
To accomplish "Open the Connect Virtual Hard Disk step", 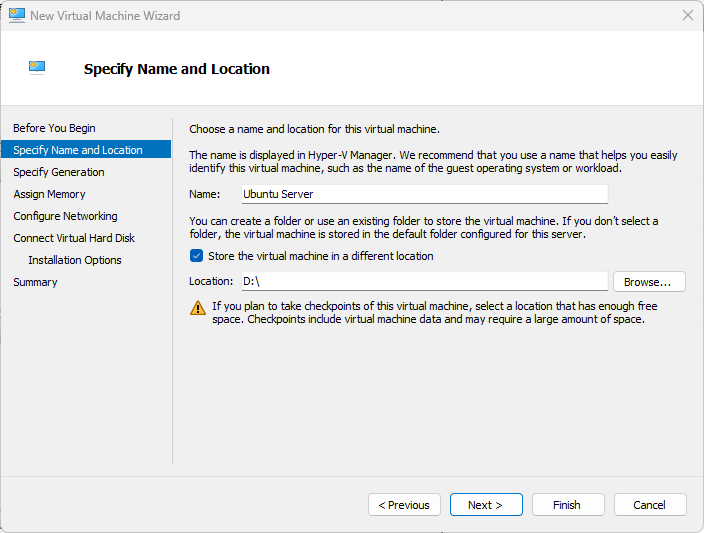I will 74,238.
